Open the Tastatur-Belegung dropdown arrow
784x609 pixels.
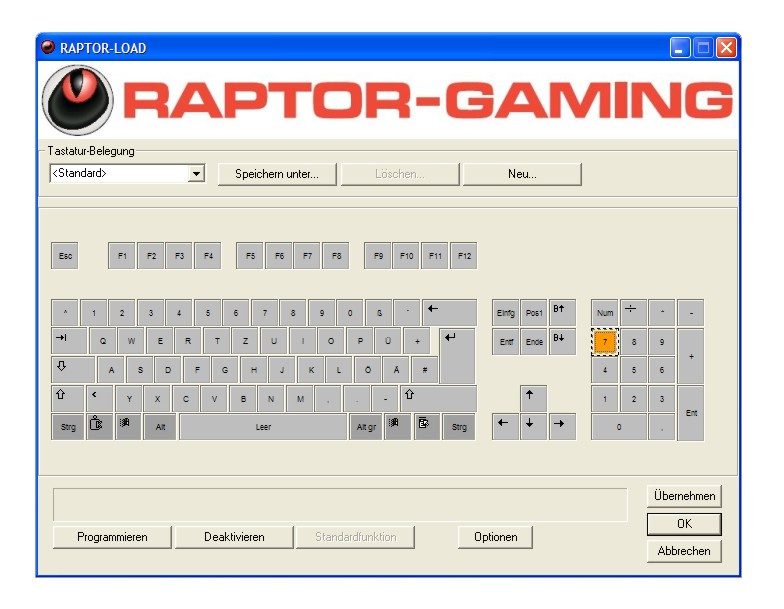click(x=196, y=174)
